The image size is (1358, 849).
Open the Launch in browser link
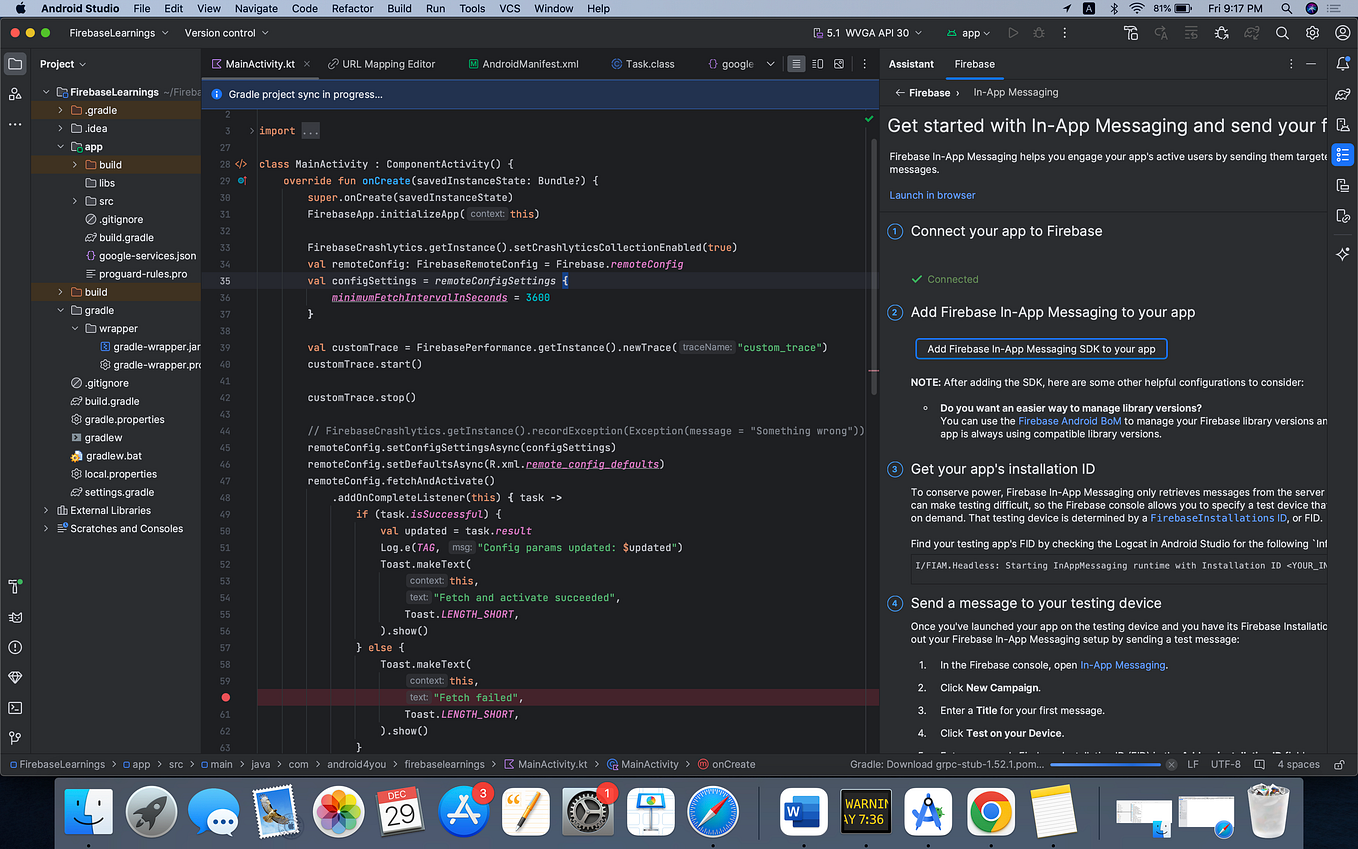[x=931, y=195]
